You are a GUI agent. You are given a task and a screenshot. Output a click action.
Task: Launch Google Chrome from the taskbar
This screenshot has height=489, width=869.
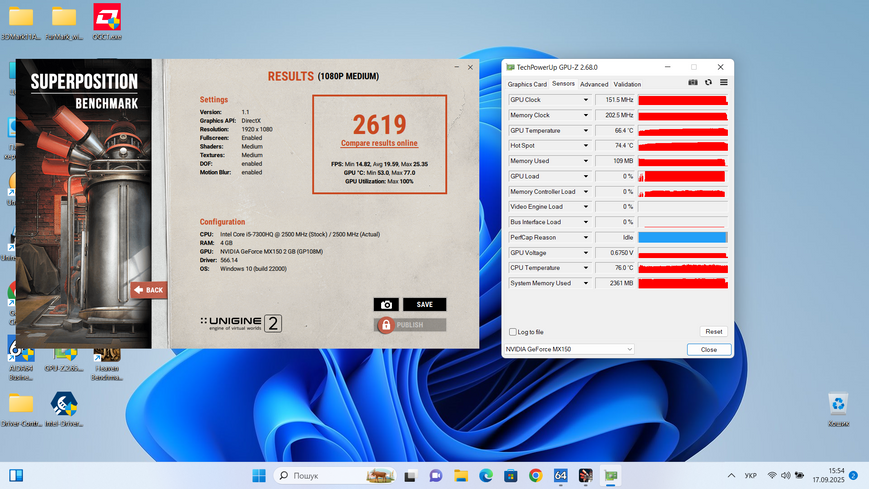535,476
